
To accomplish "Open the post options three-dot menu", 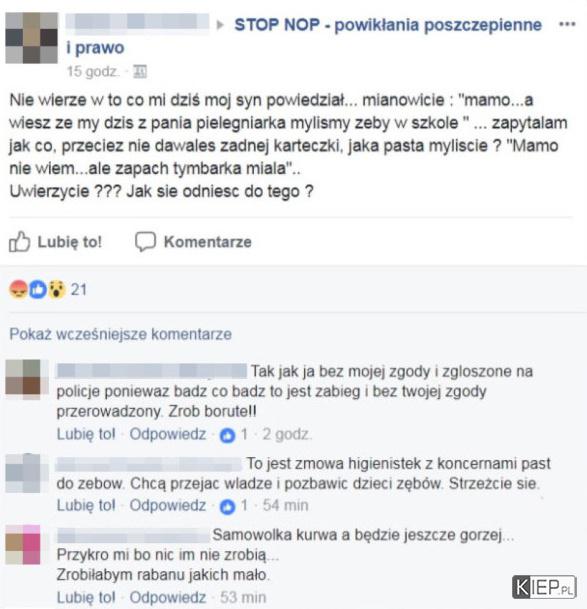I will coord(567,24).
